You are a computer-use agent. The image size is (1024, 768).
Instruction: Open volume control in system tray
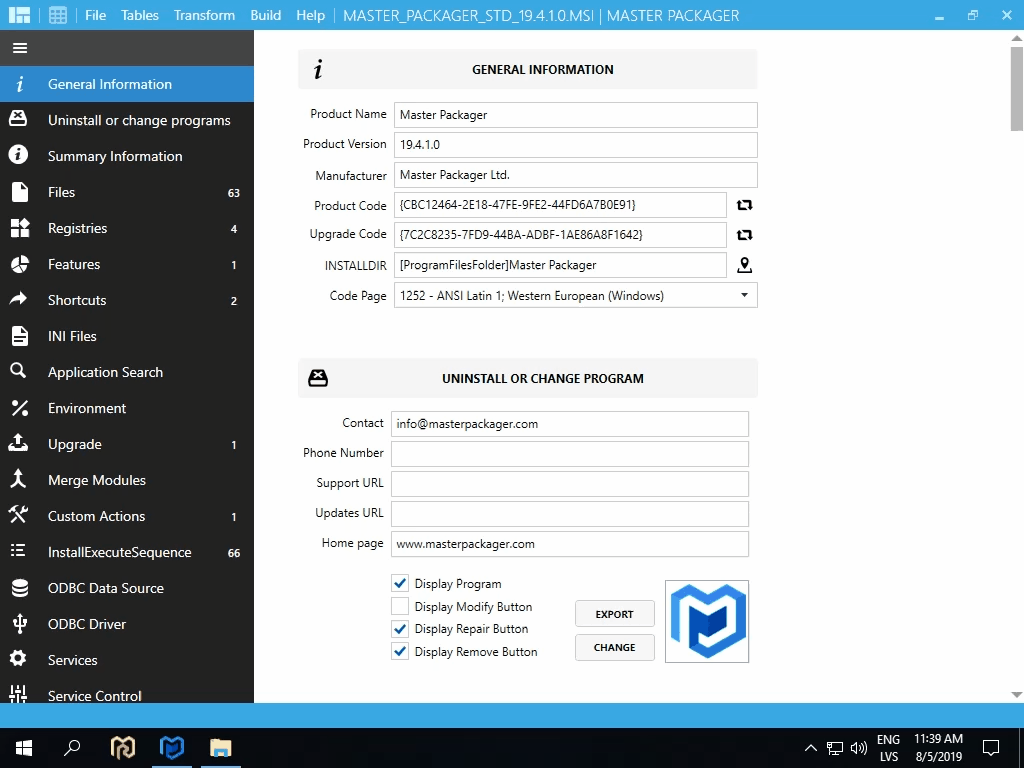coord(858,748)
